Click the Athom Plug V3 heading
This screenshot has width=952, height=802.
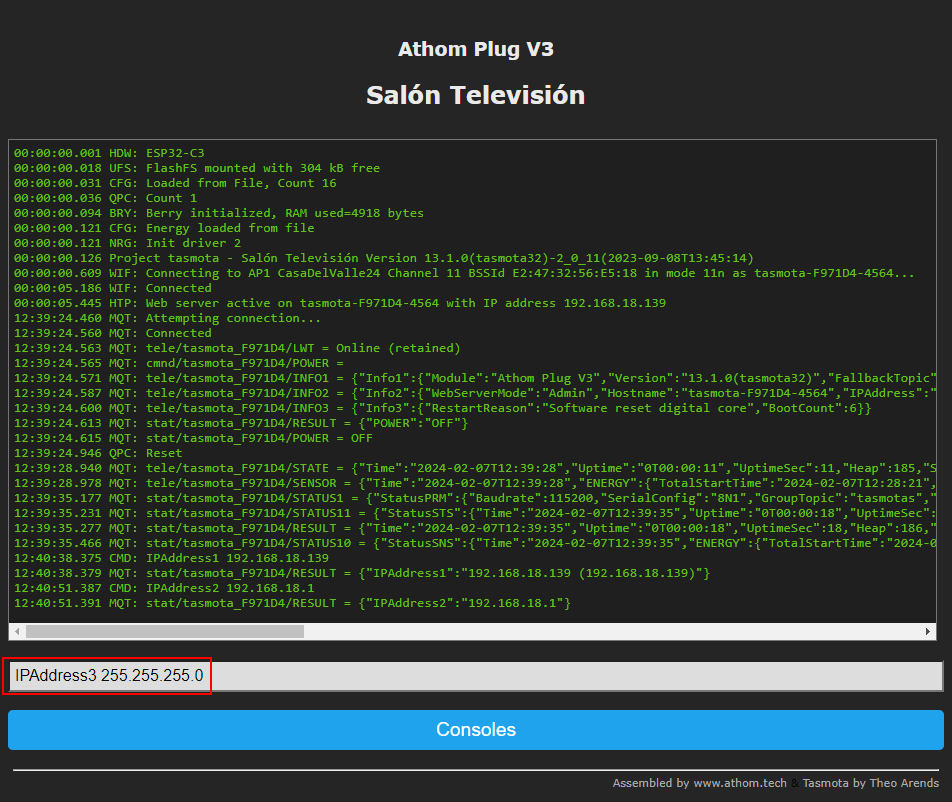click(475, 49)
